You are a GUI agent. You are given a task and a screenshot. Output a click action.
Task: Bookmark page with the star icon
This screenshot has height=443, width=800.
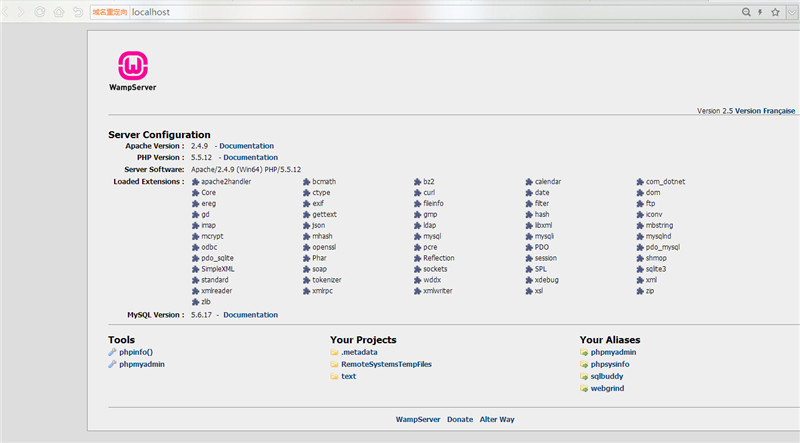pos(776,12)
